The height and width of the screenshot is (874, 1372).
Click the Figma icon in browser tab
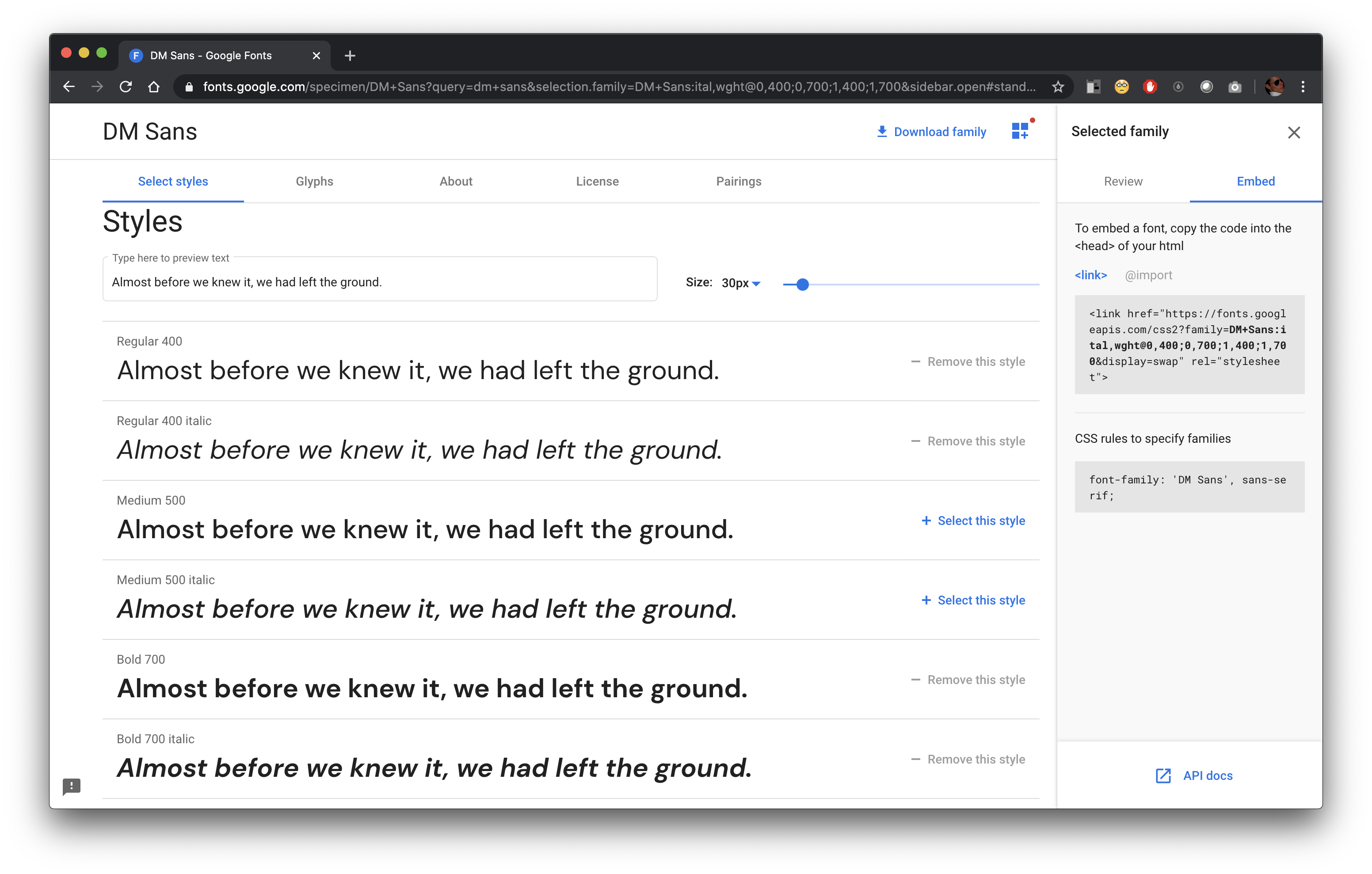pos(135,55)
